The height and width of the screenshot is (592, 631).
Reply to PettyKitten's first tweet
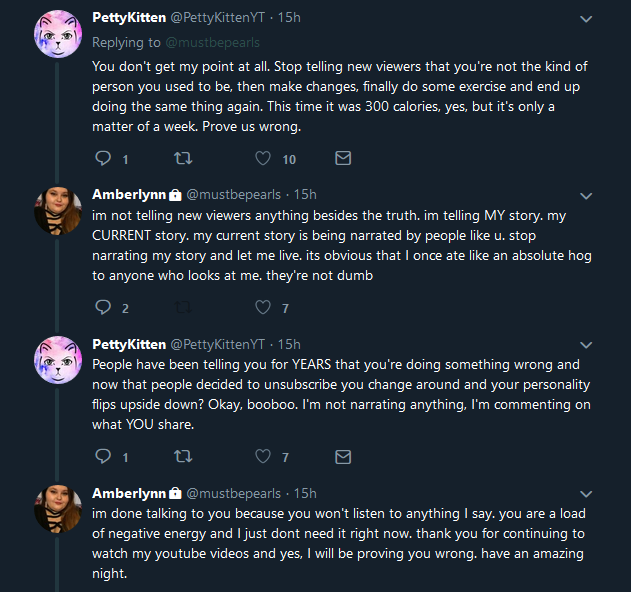(x=103, y=158)
